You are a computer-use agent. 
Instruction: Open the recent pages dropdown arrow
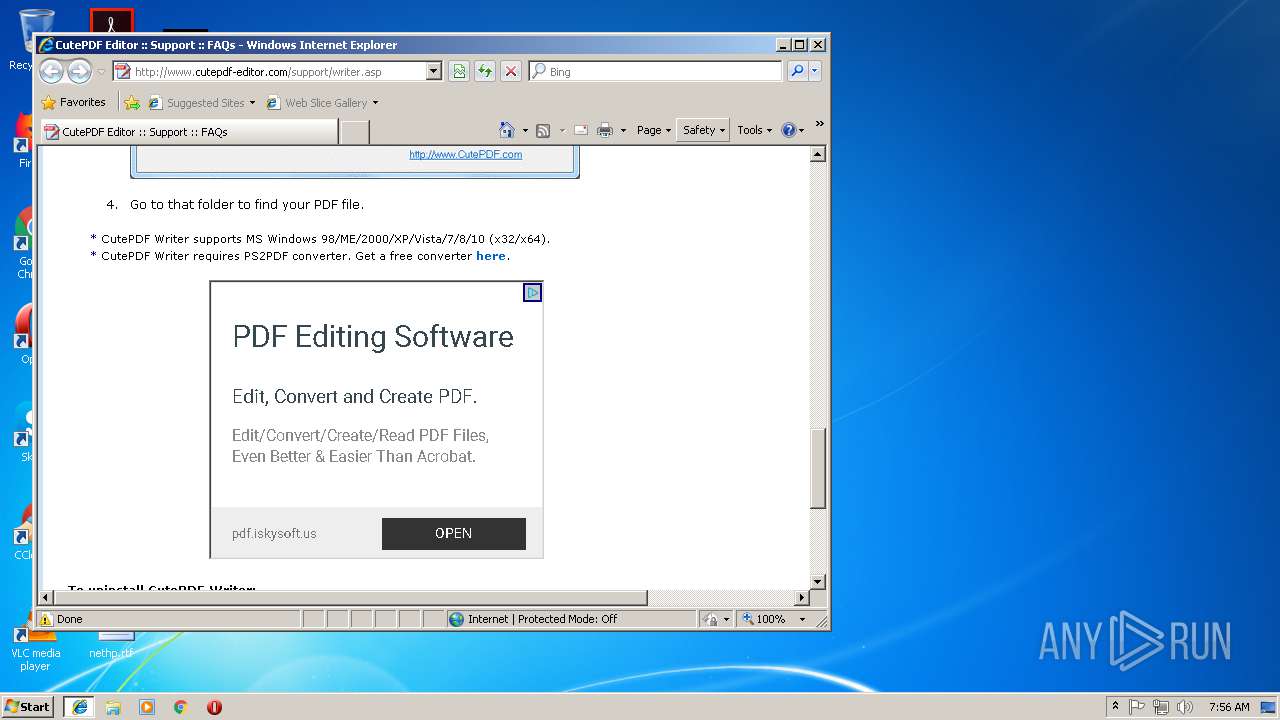click(x=101, y=72)
